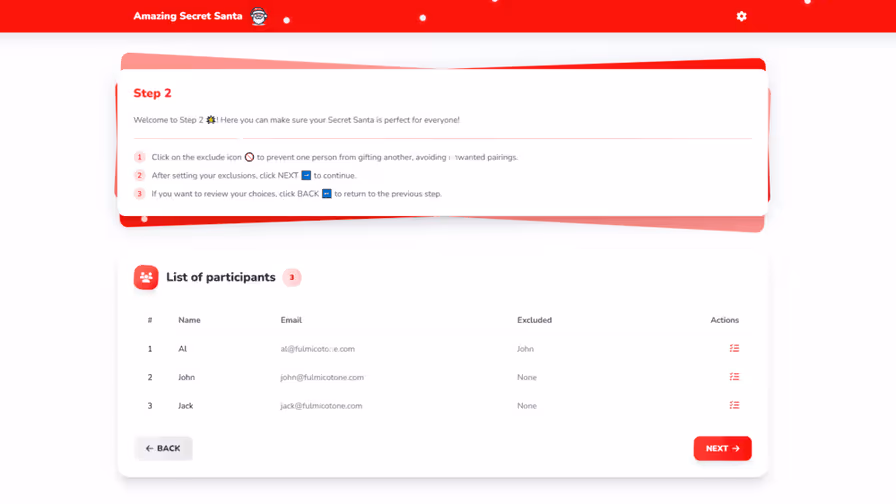
Task: Click the email jack@fulmicotone.com
Action: click(x=321, y=406)
